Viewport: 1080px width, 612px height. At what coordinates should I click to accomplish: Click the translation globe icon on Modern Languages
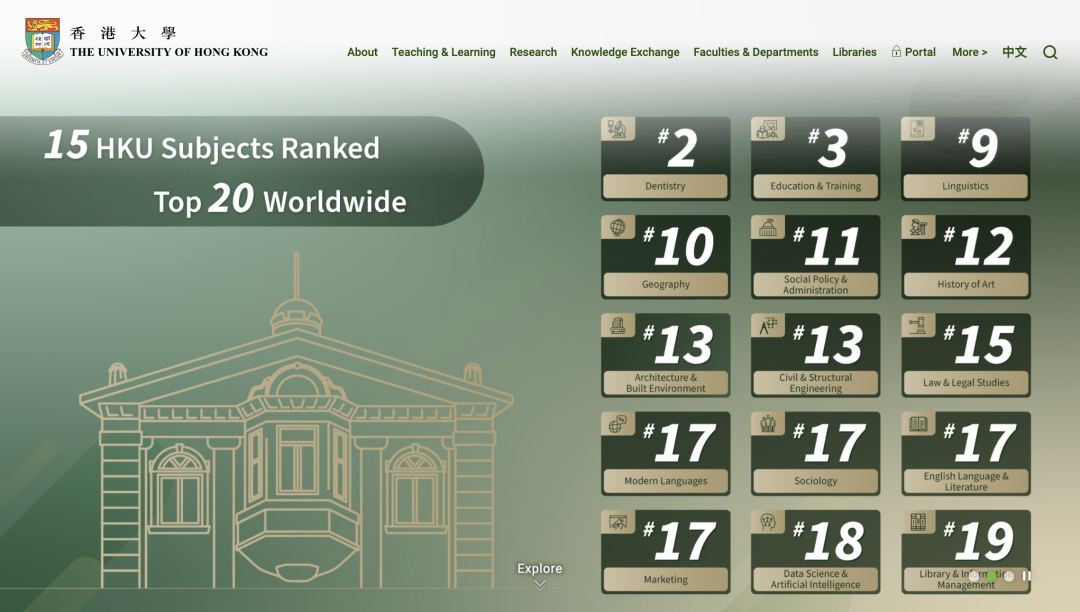pos(618,424)
